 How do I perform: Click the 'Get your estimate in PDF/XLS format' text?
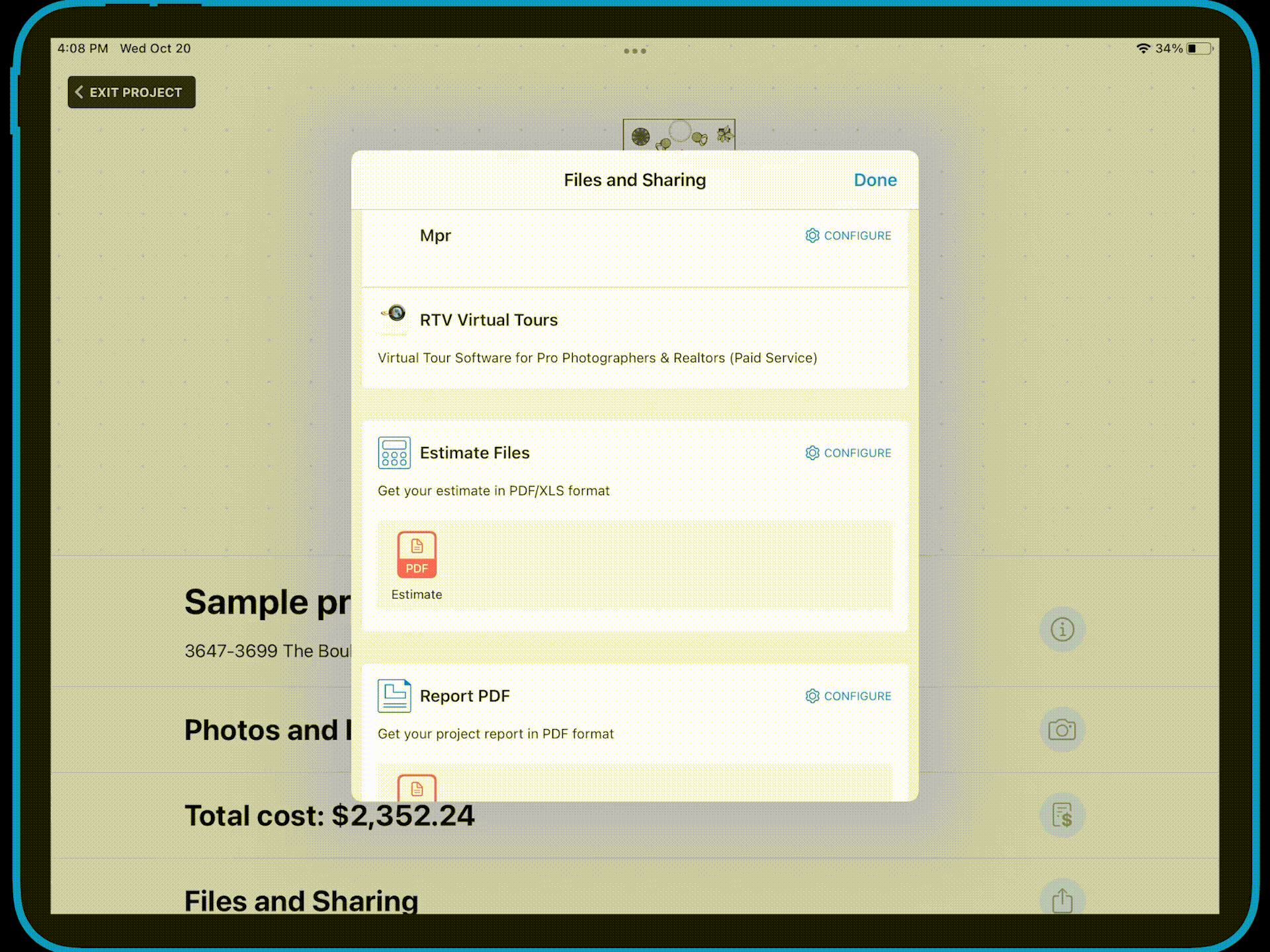pos(493,491)
